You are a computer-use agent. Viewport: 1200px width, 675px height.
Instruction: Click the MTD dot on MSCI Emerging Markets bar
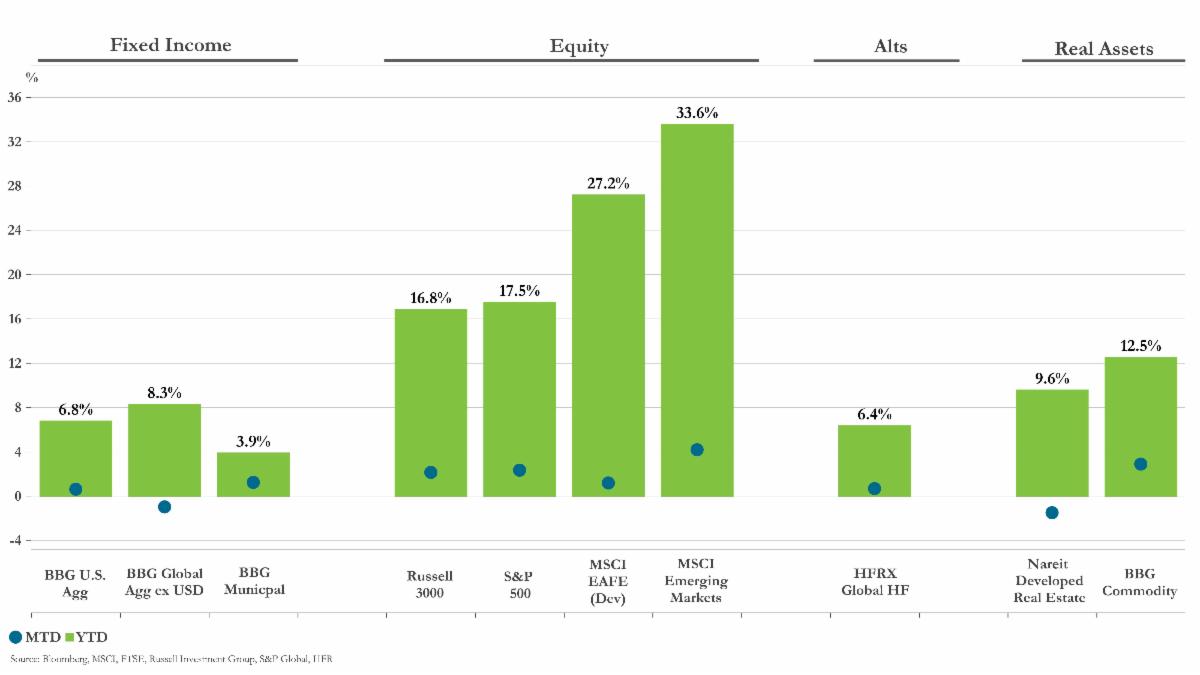pyautogui.click(x=697, y=450)
